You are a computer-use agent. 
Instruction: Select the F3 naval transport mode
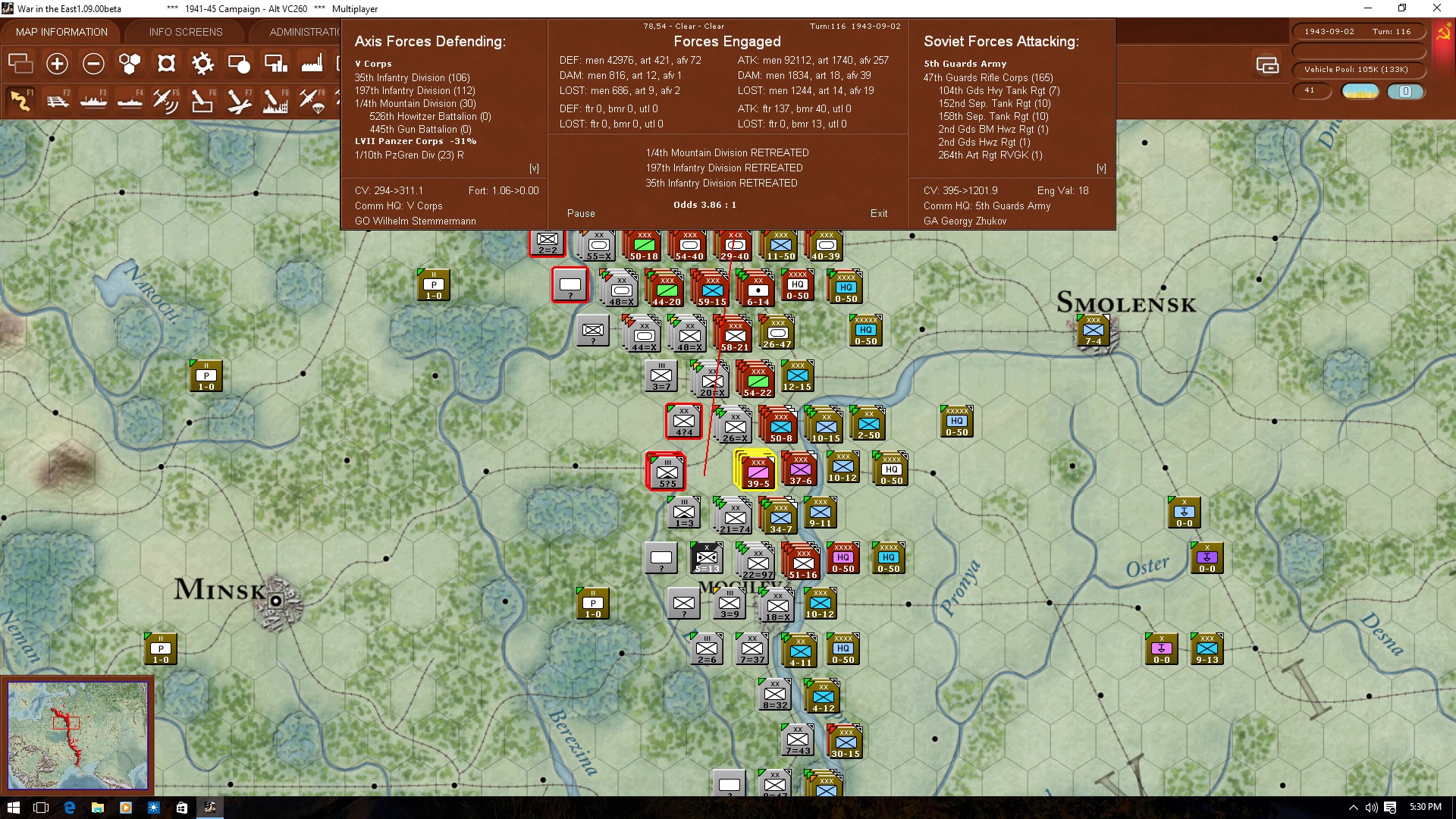(x=93, y=100)
